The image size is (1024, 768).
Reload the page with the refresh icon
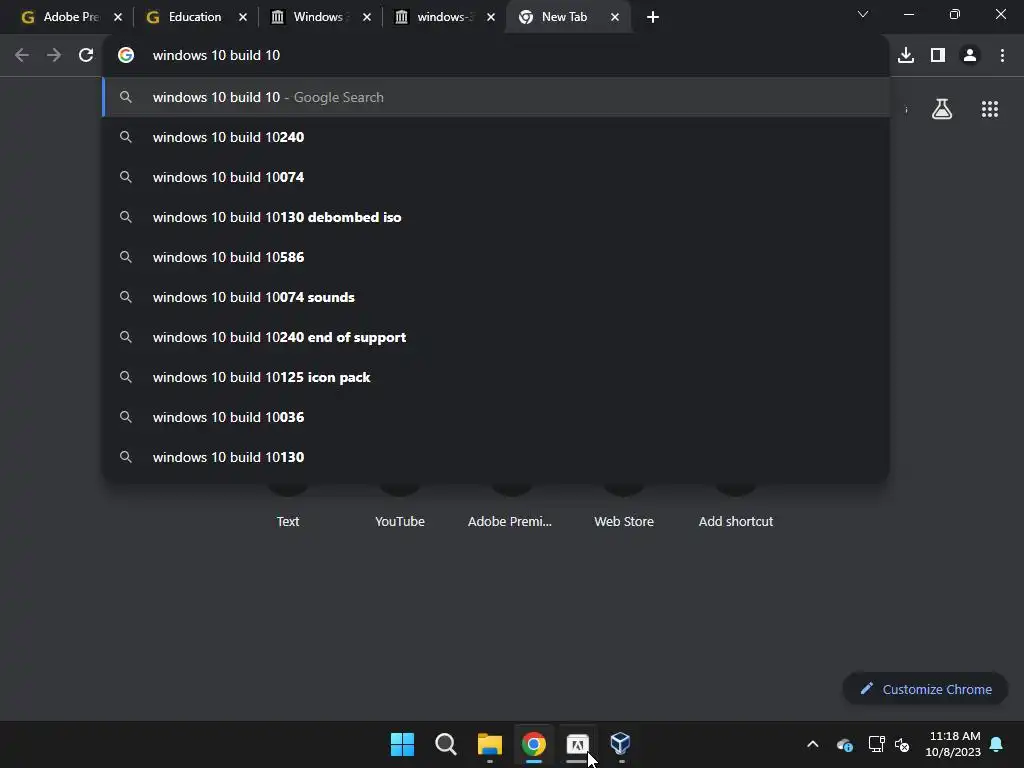point(86,56)
